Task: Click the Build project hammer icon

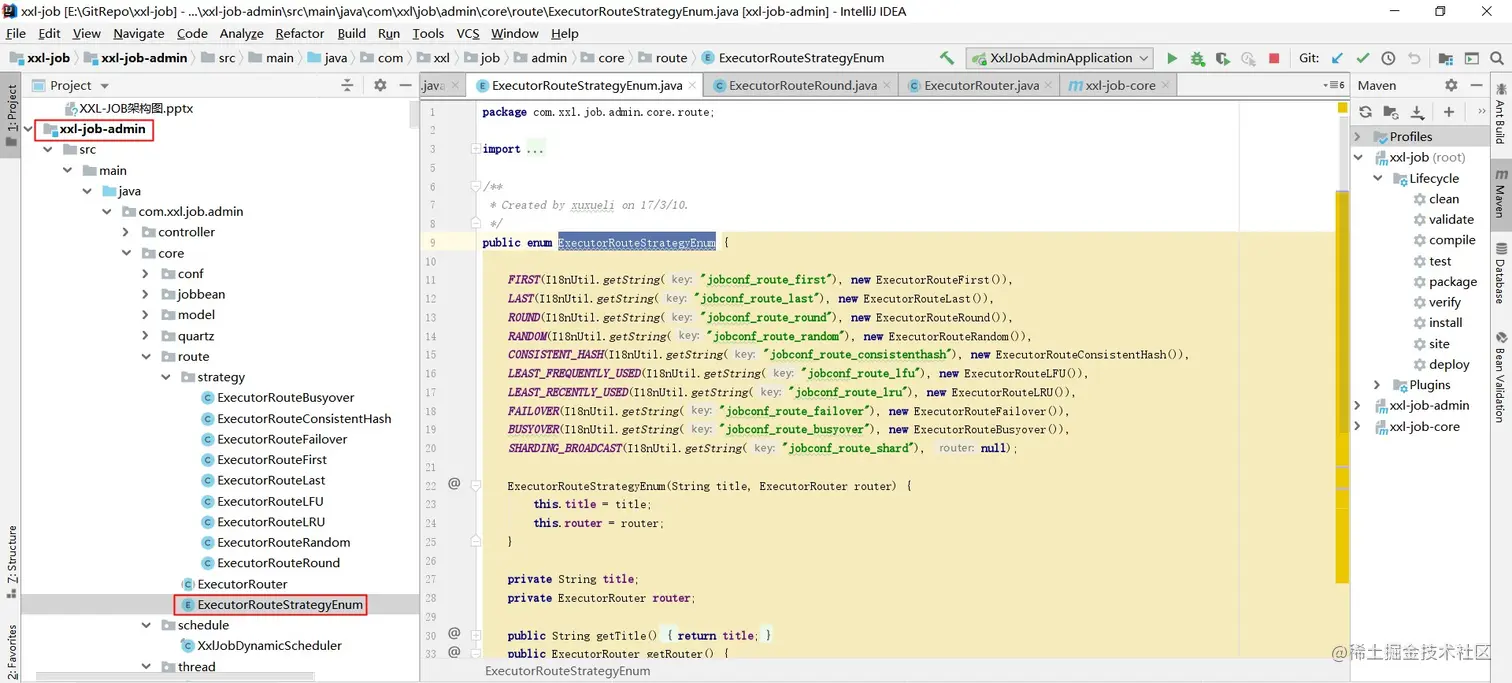Action: click(946, 58)
